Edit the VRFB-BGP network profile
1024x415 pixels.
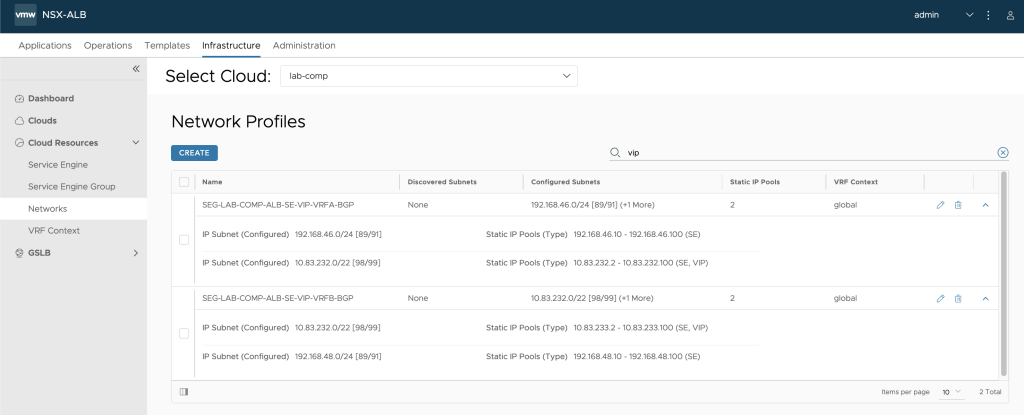coord(940,298)
